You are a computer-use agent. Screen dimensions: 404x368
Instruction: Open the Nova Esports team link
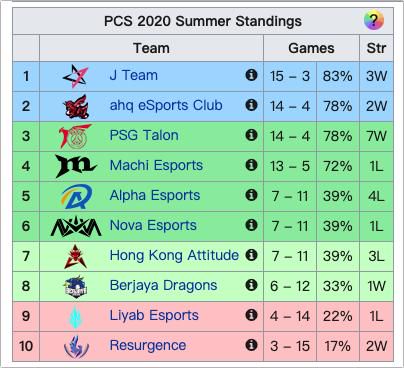click(153, 225)
